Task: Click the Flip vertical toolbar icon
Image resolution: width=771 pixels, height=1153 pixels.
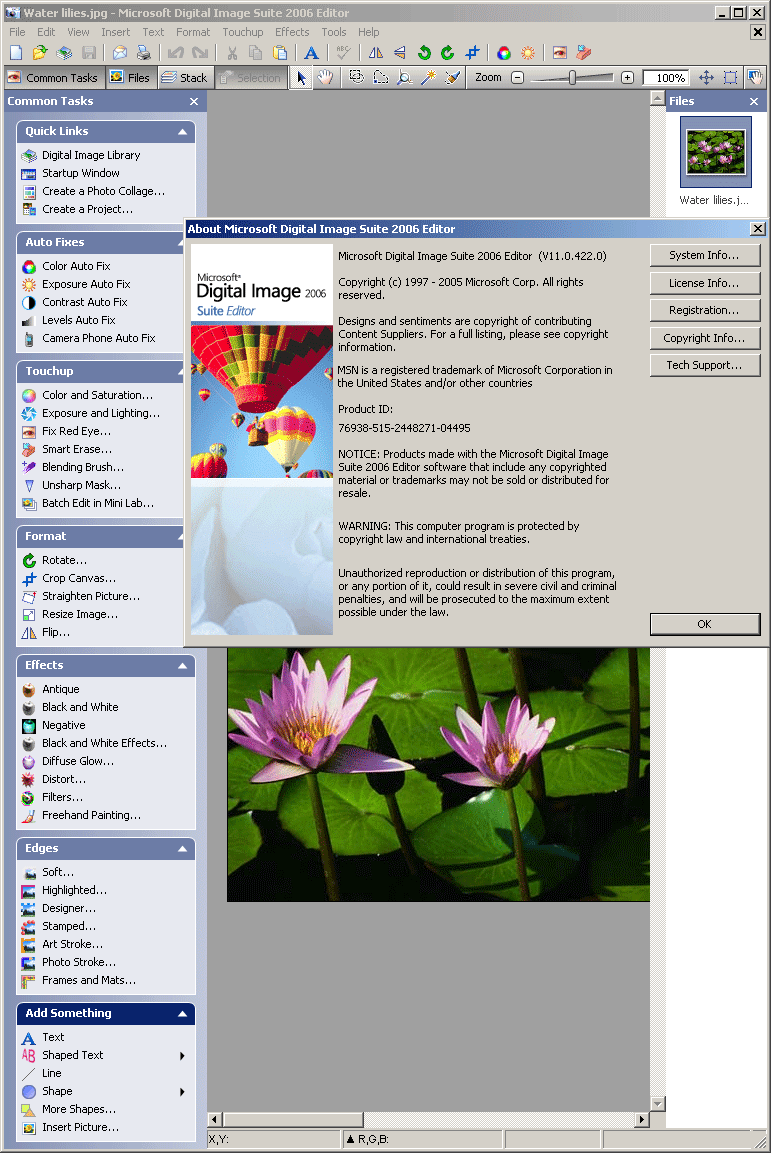Action: click(x=400, y=53)
